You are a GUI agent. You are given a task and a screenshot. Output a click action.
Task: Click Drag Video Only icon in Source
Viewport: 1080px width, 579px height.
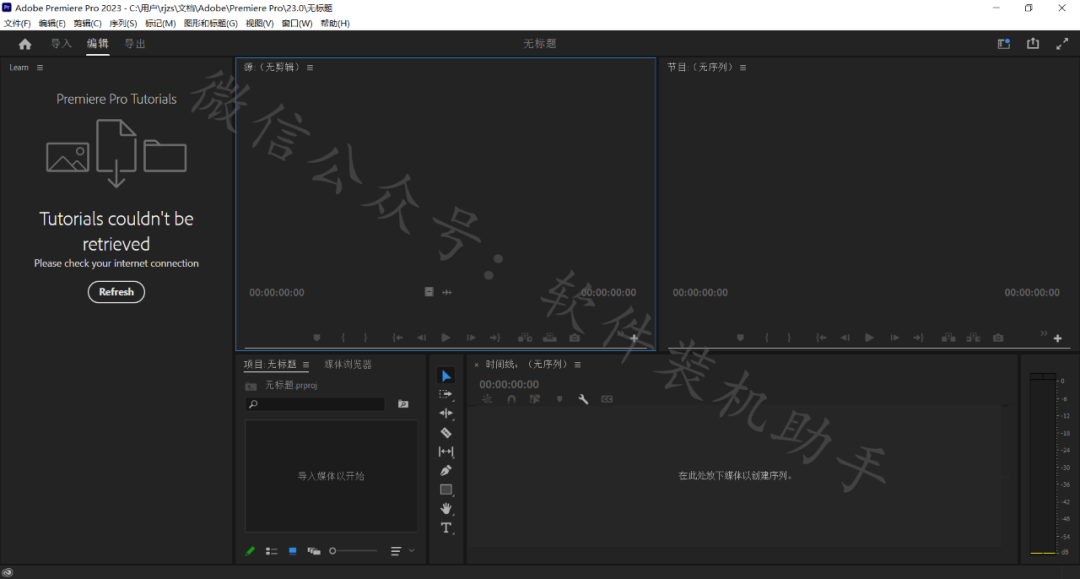pyautogui.click(x=429, y=292)
